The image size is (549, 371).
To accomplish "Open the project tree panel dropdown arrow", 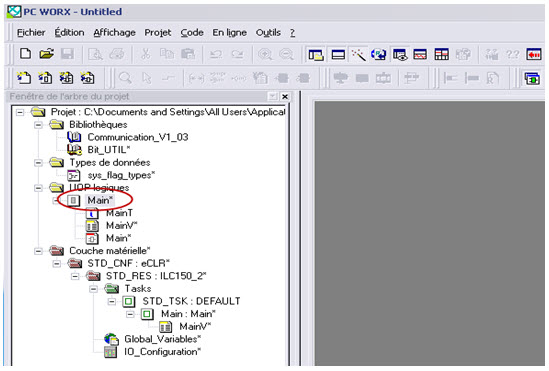I will [273, 97].
